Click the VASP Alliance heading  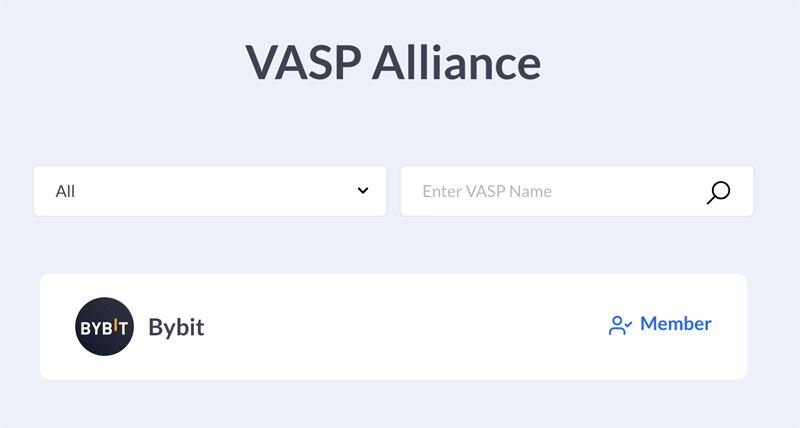point(393,63)
